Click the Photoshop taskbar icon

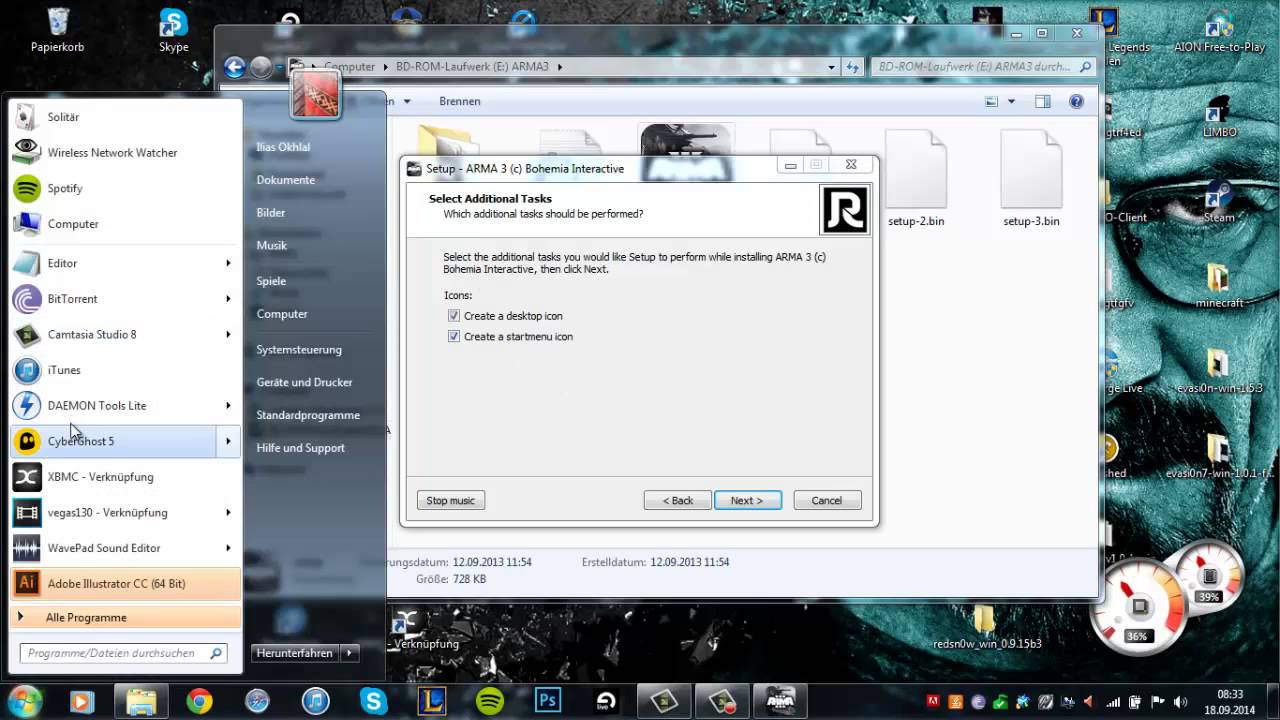coord(548,701)
